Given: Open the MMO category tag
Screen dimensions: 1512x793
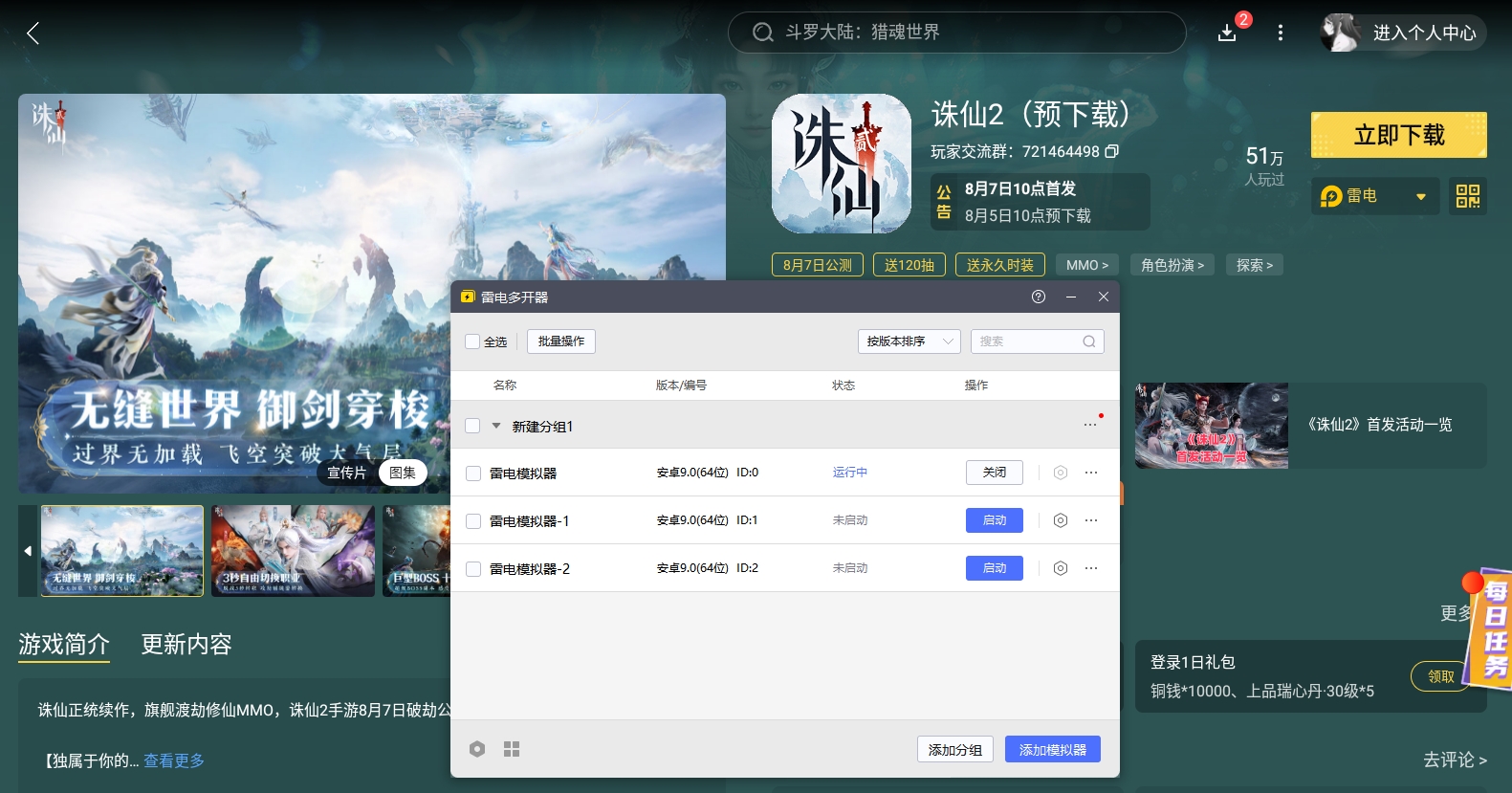Looking at the screenshot, I should tap(1087, 265).
